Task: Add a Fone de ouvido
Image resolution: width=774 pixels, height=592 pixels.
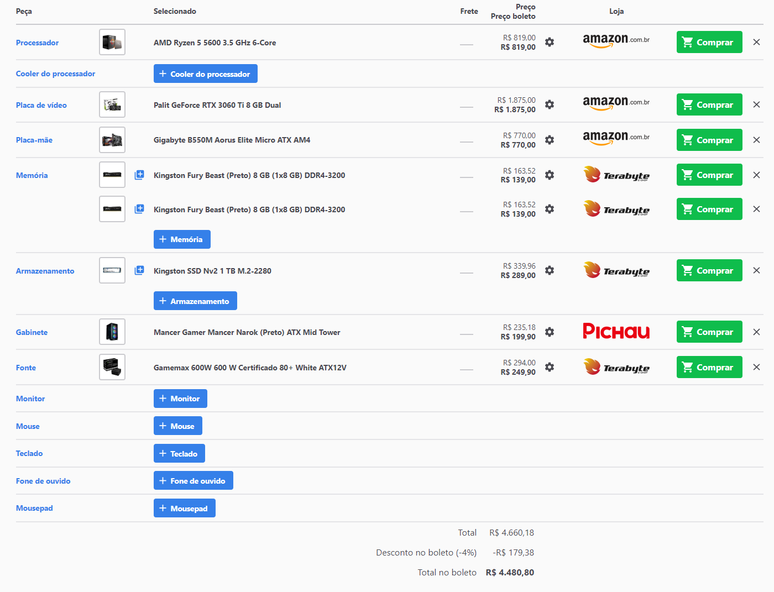Action: coord(193,481)
